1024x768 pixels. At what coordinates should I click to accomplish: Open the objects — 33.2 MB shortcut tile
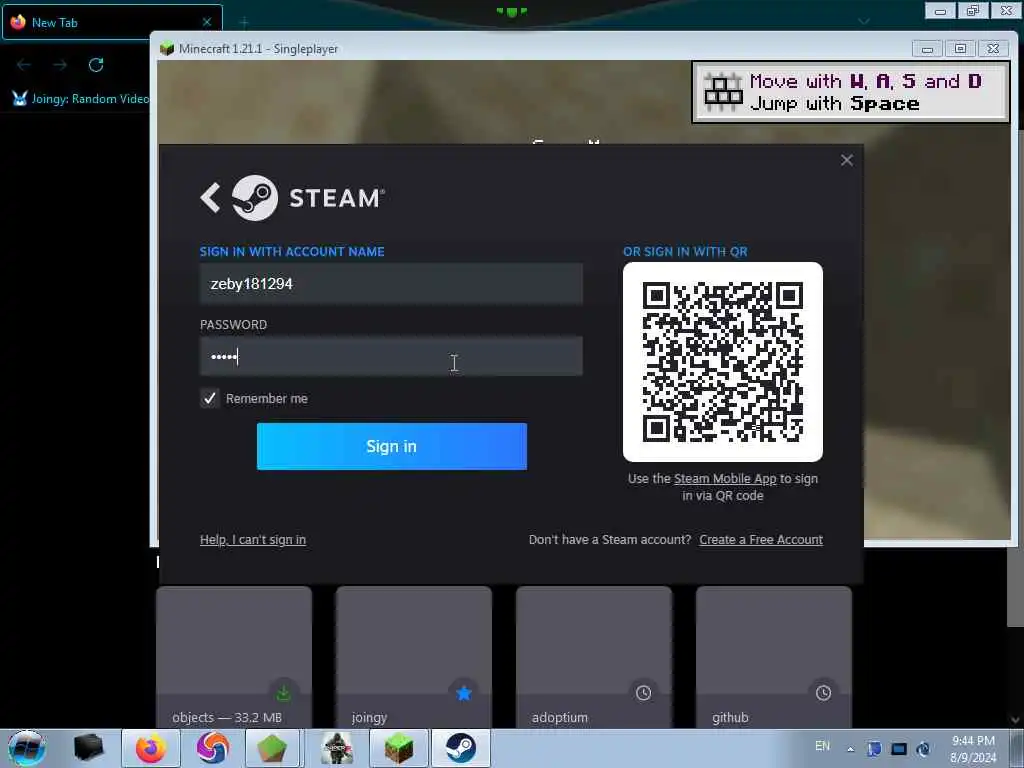[x=234, y=657]
